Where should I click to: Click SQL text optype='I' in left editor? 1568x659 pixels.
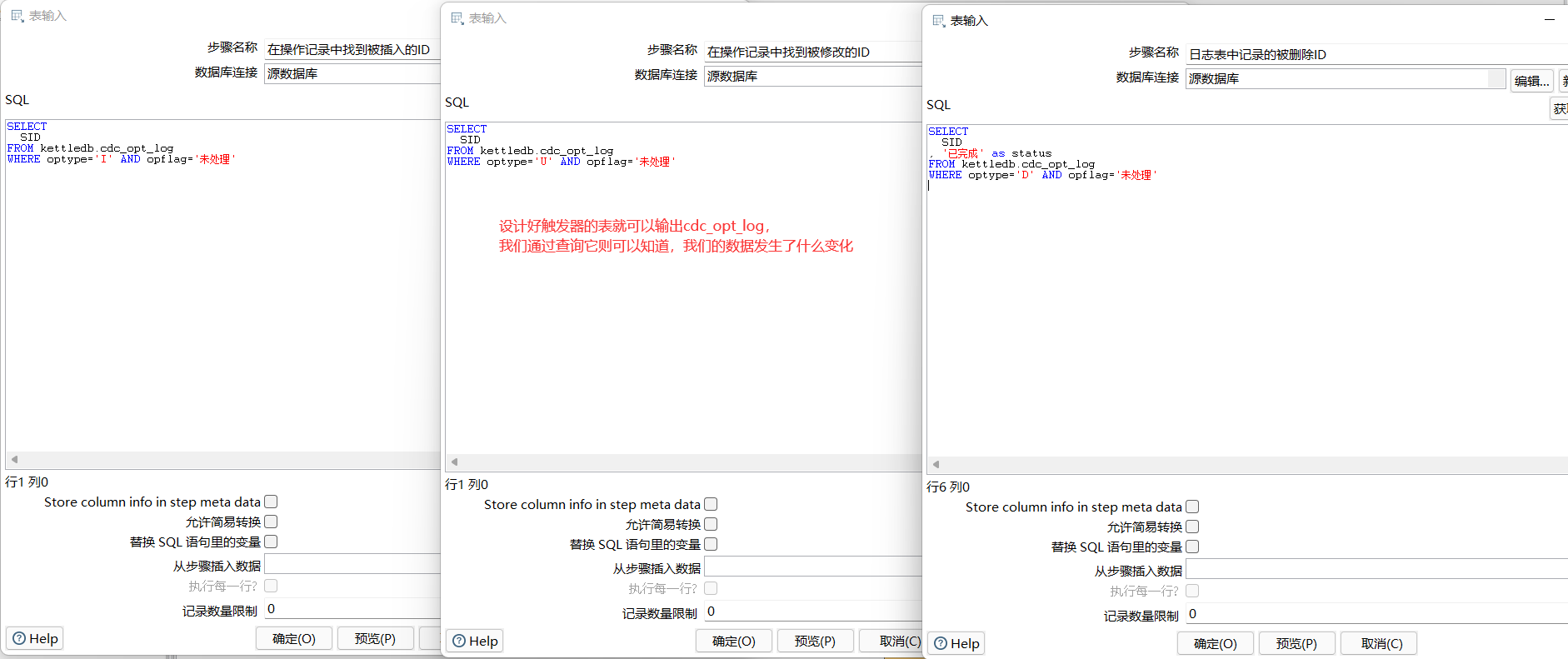click(x=79, y=159)
